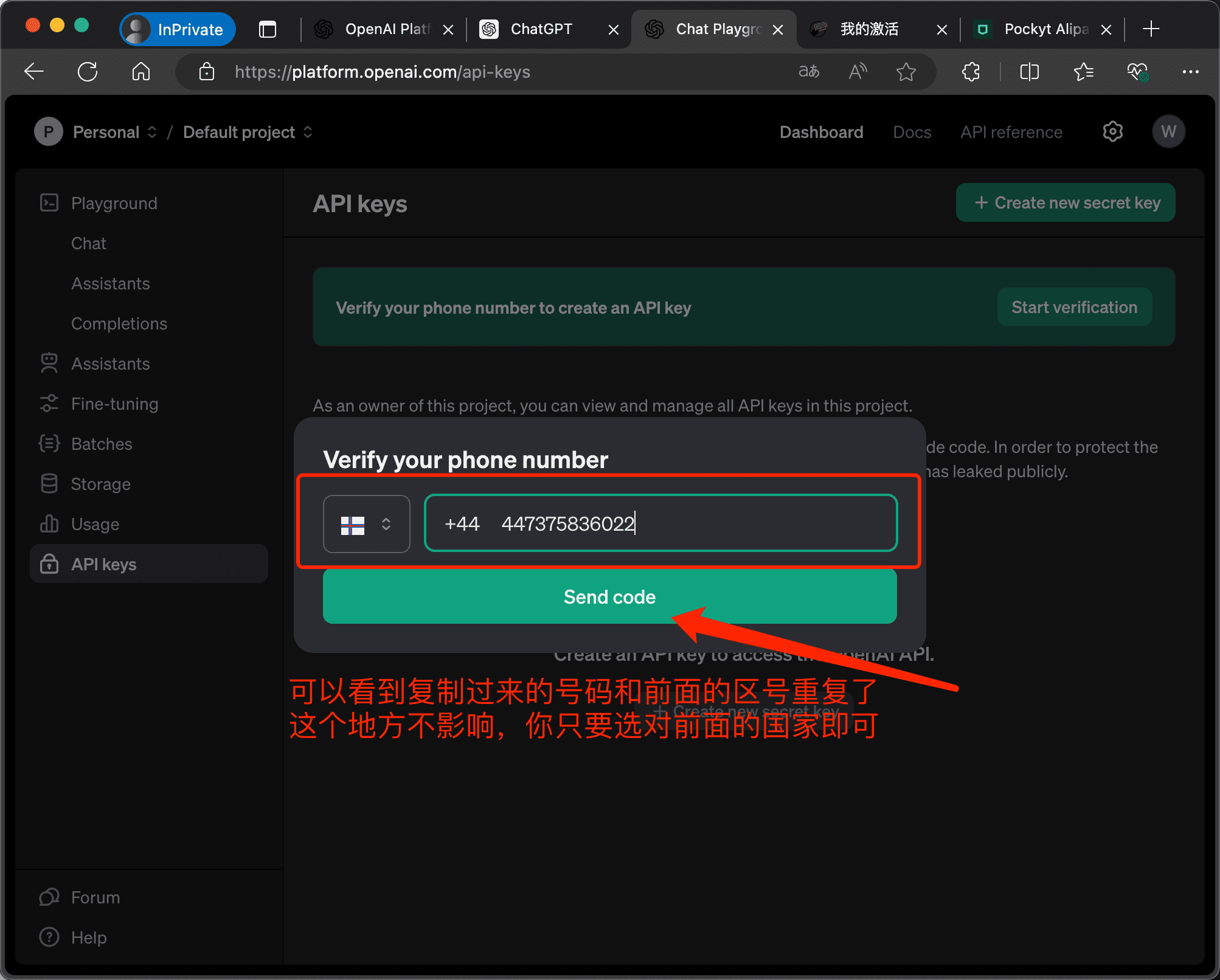
Task: Close the Pockyt Alipay tab
Action: point(1106,30)
